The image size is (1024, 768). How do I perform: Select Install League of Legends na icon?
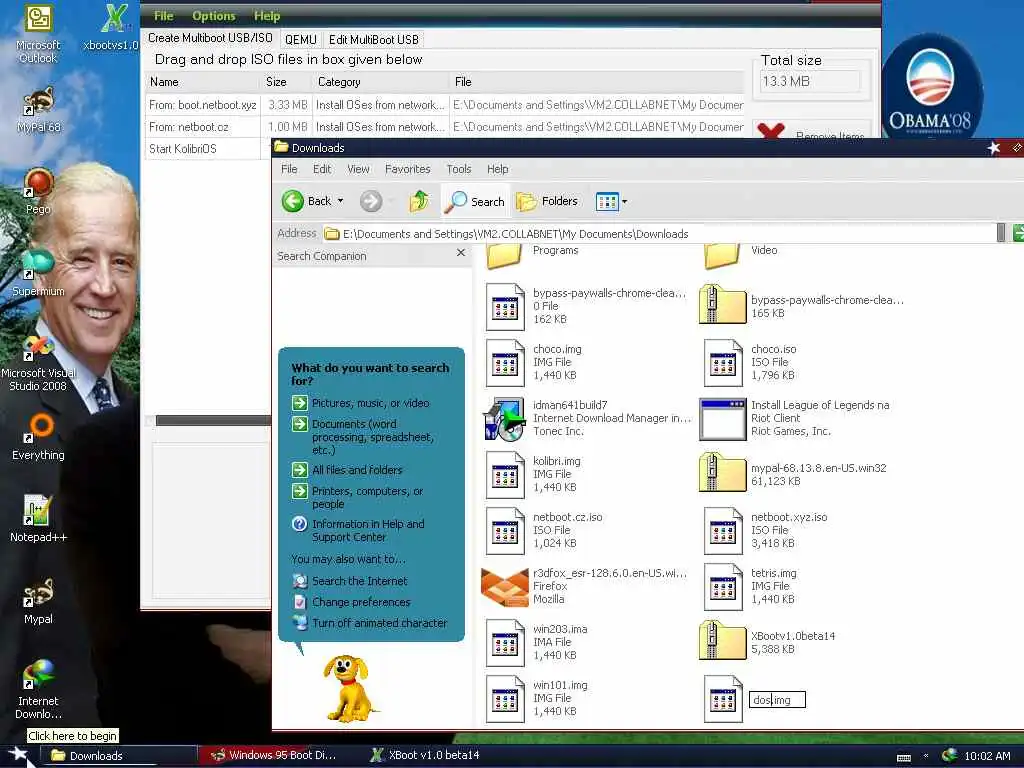[x=722, y=419]
